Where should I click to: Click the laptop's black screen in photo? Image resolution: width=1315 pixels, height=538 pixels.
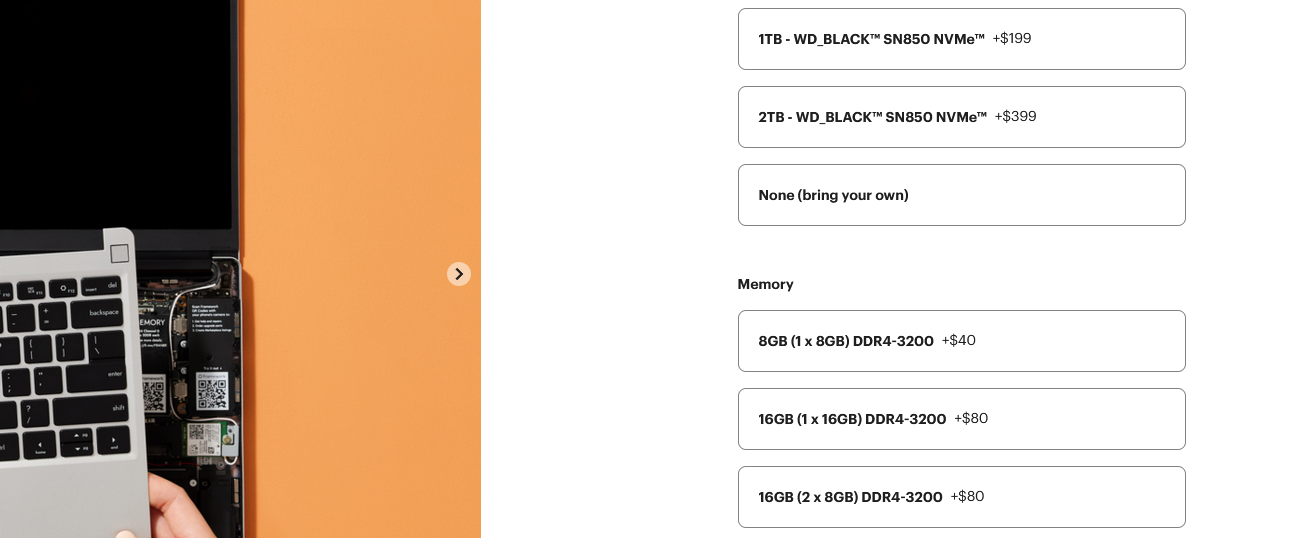(x=110, y=100)
